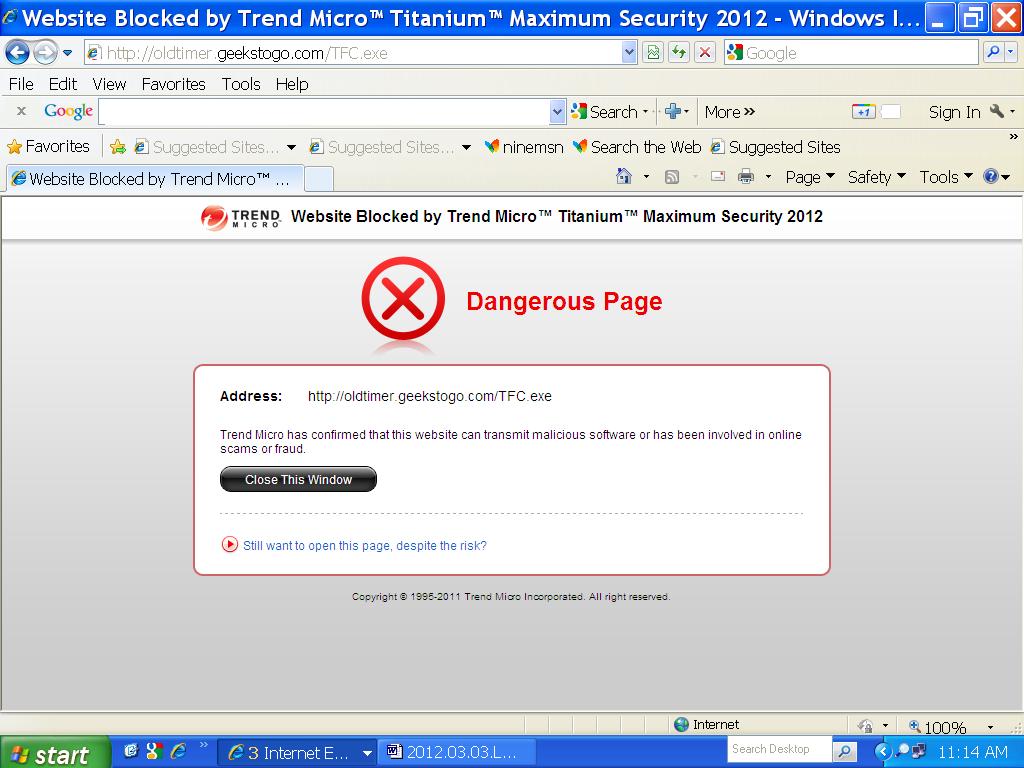Viewport: 1024px width, 768px height.
Task: Click the browser Forward arrow button
Action: click(44, 53)
